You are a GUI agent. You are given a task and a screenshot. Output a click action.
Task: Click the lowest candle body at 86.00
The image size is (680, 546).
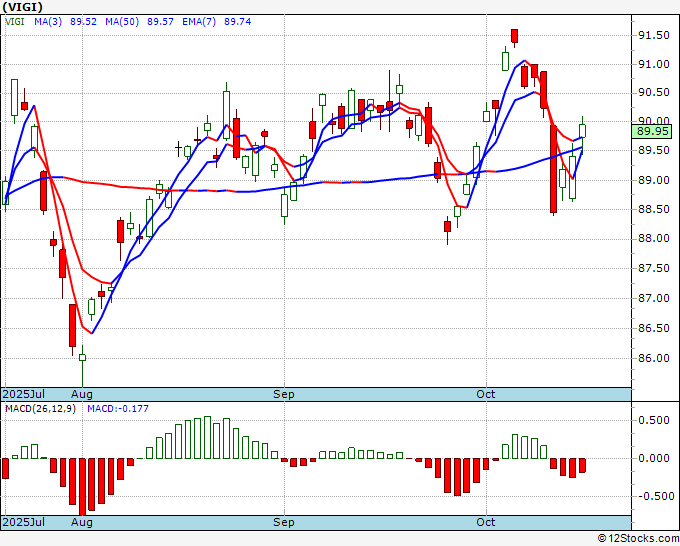pyautogui.click(x=82, y=357)
